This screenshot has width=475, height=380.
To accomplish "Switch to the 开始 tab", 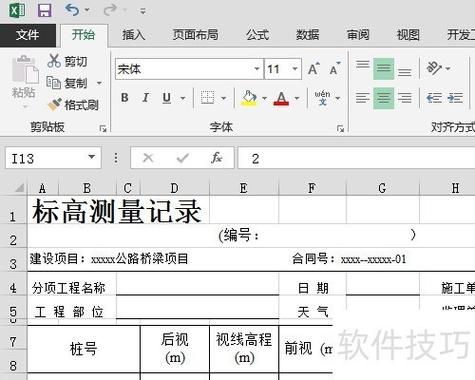I will pyautogui.click(x=84, y=35).
